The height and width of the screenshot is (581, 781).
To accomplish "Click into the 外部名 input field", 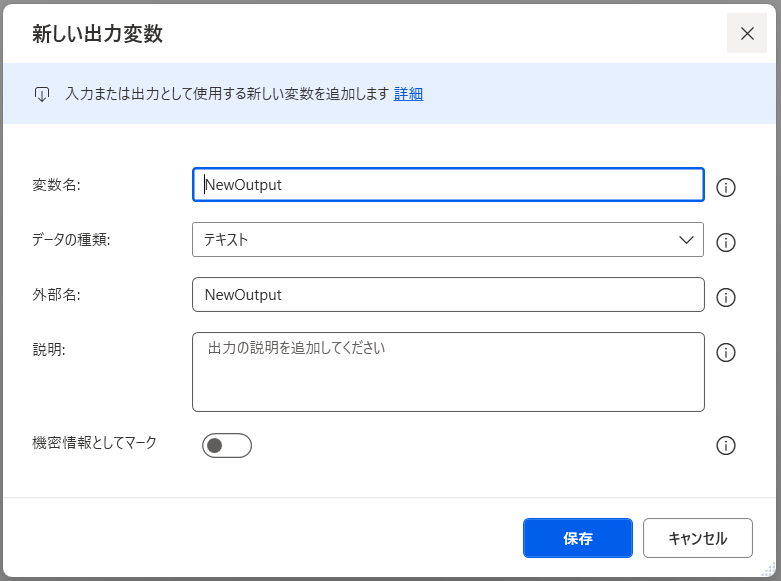I will (448, 295).
